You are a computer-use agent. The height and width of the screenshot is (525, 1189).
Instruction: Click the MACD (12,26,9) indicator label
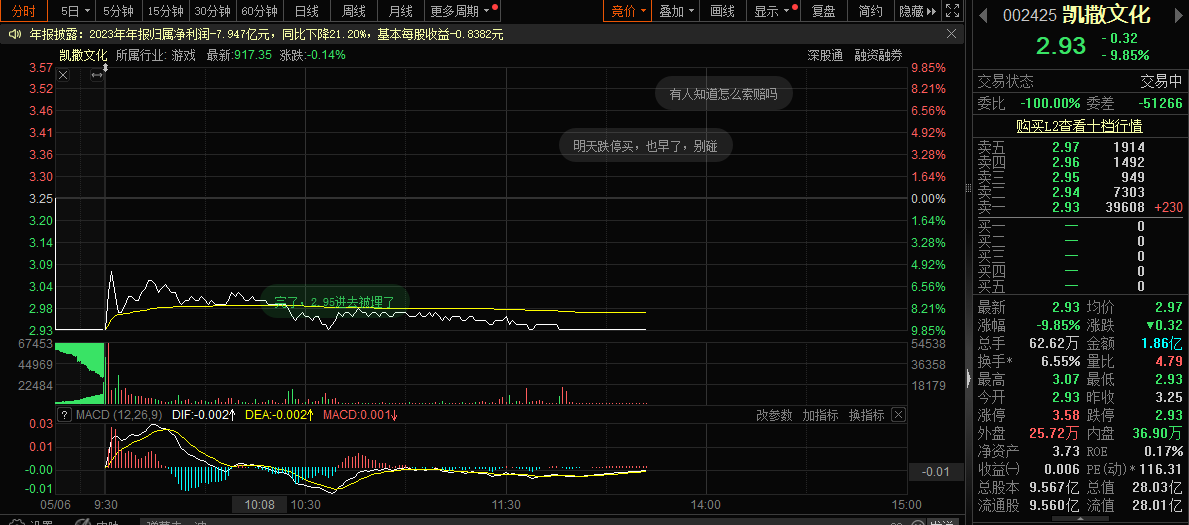pyautogui.click(x=119, y=415)
